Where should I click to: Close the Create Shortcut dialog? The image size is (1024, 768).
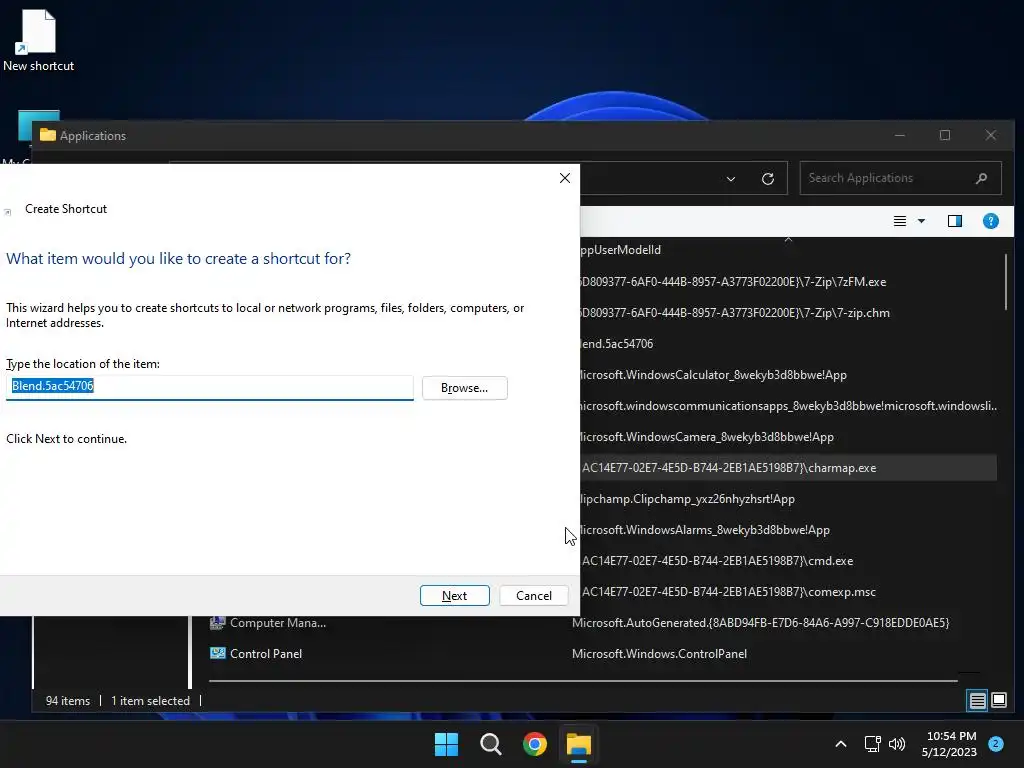coord(565,178)
